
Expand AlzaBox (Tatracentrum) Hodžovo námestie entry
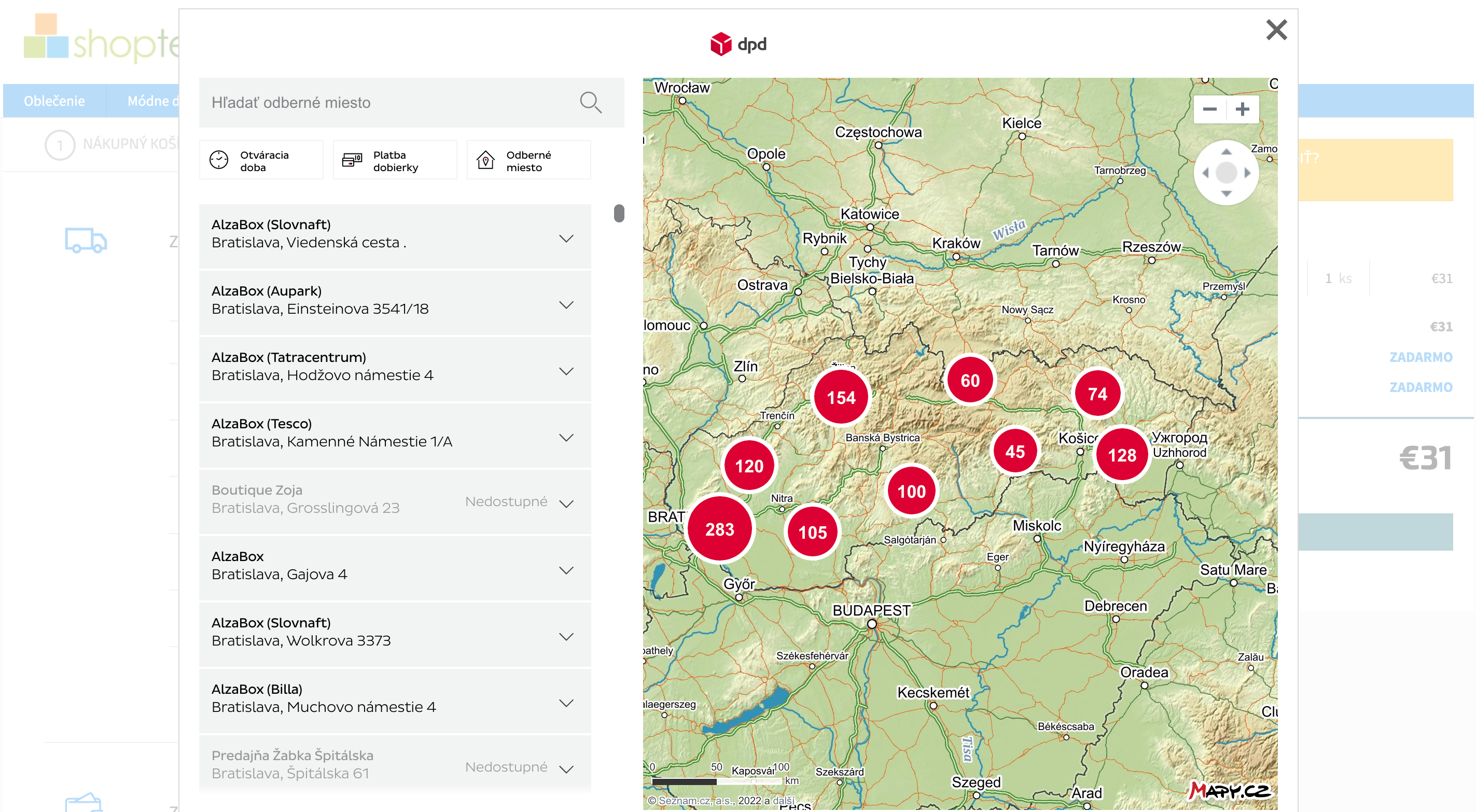(x=566, y=371)
